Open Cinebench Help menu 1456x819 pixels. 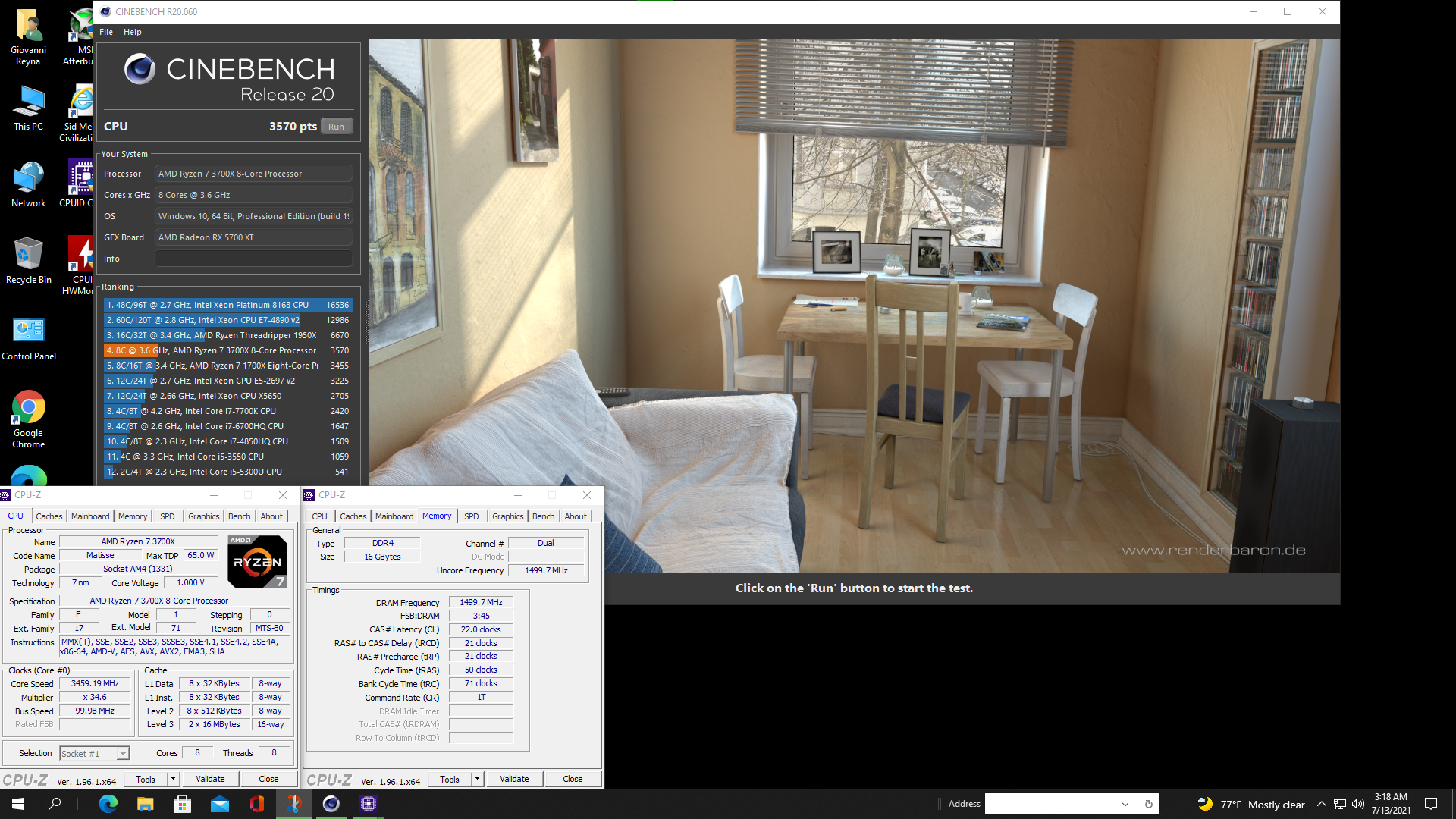point(133,32)
